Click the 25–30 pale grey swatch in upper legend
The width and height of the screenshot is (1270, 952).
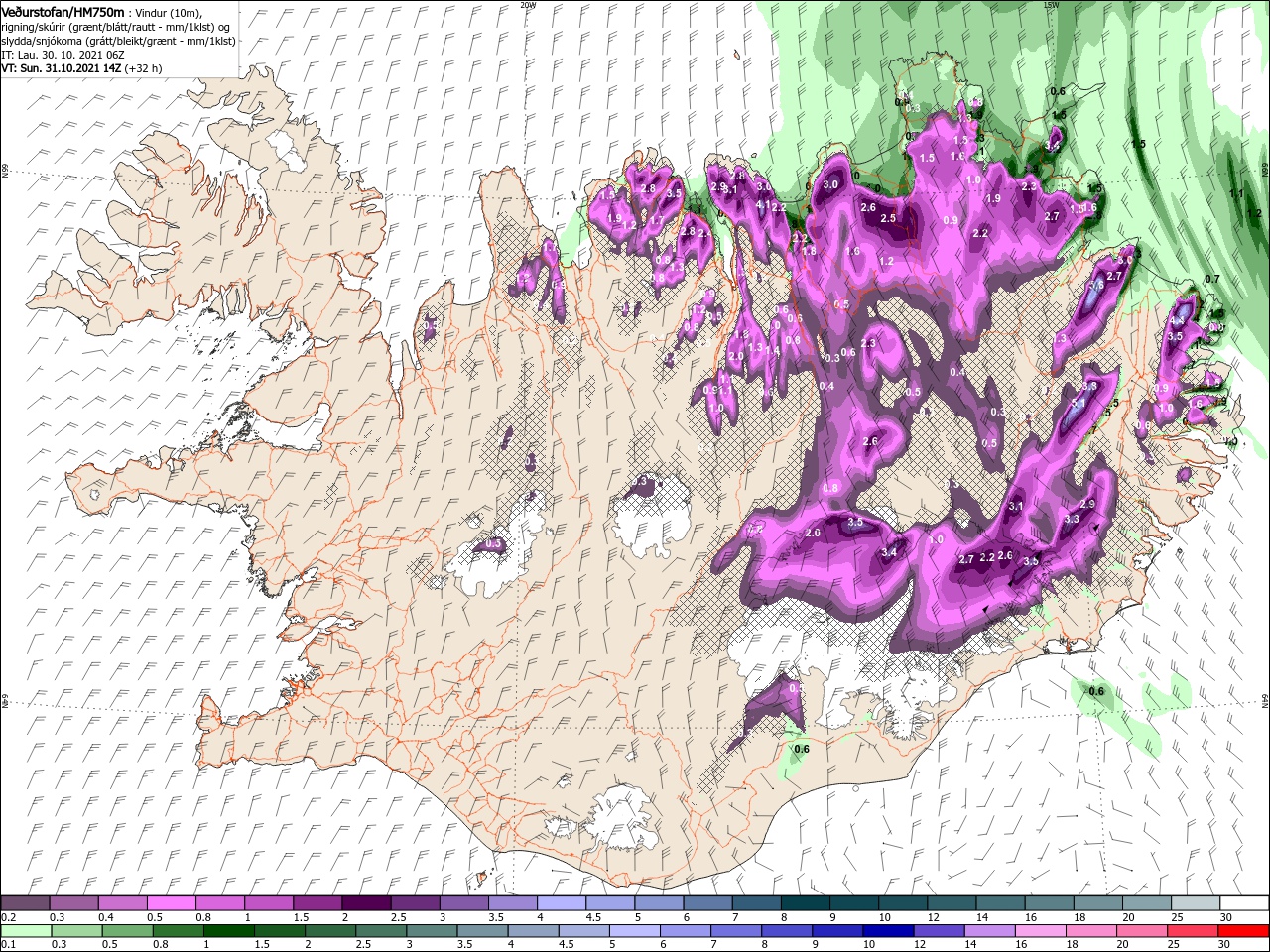[x=1195, y=903]
